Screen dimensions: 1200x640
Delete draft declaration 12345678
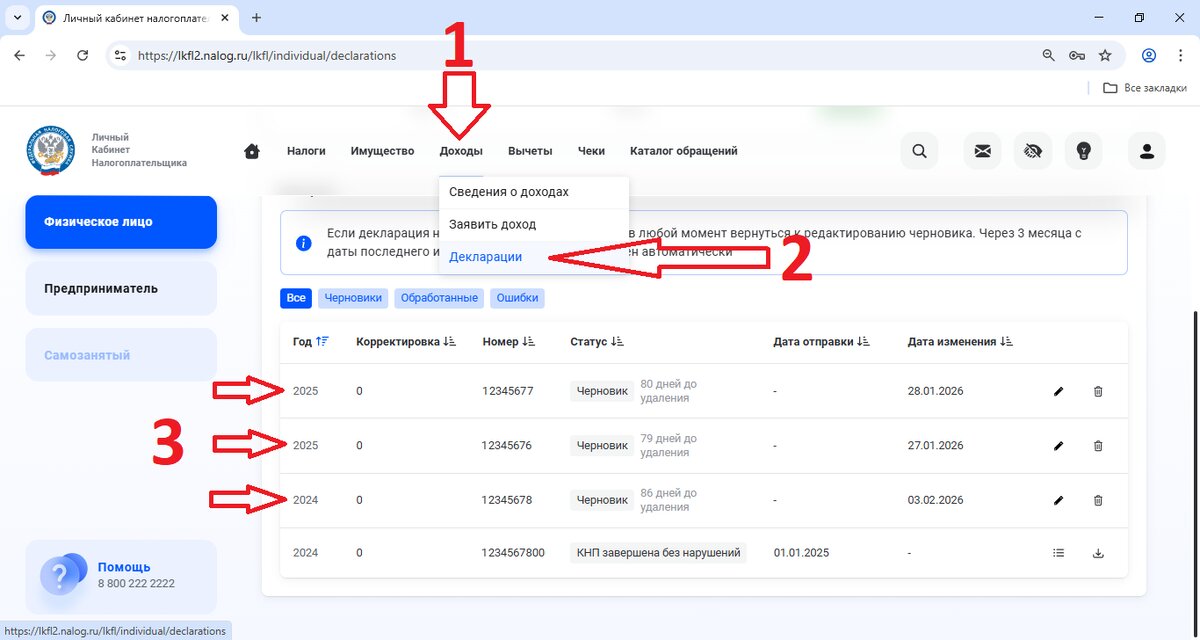click(x=1098, y=500)
